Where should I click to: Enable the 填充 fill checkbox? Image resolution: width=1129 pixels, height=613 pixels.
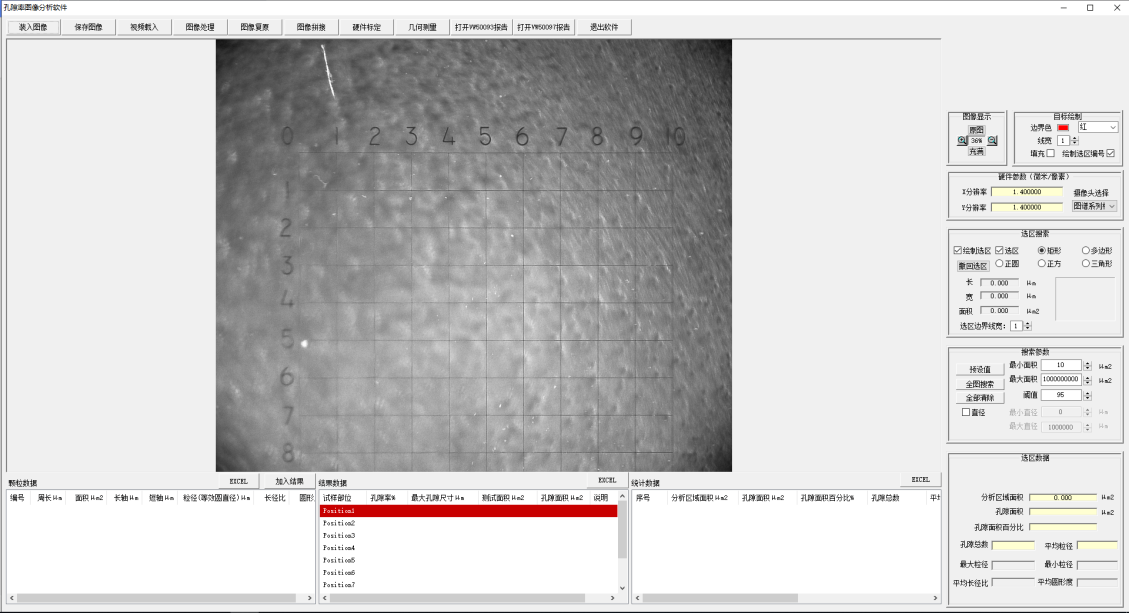(1050, 154)
